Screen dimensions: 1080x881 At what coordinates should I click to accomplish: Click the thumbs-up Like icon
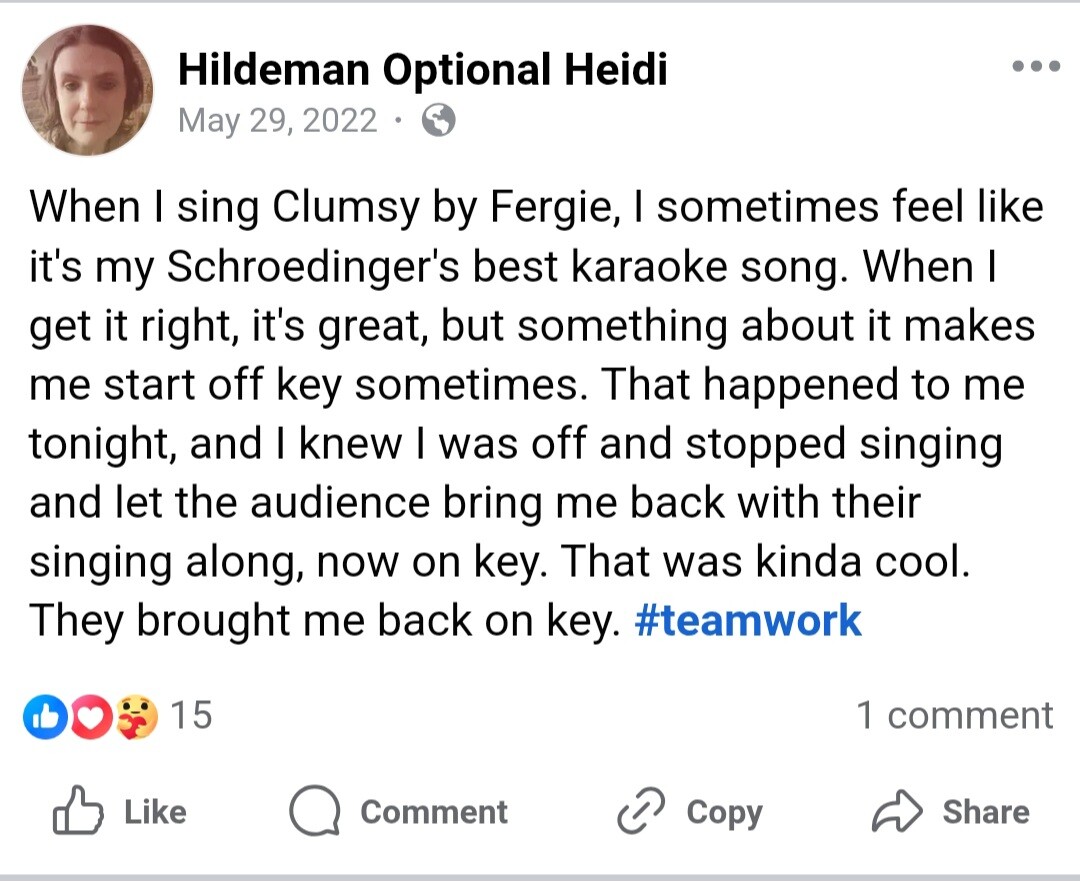pos(78,811)
